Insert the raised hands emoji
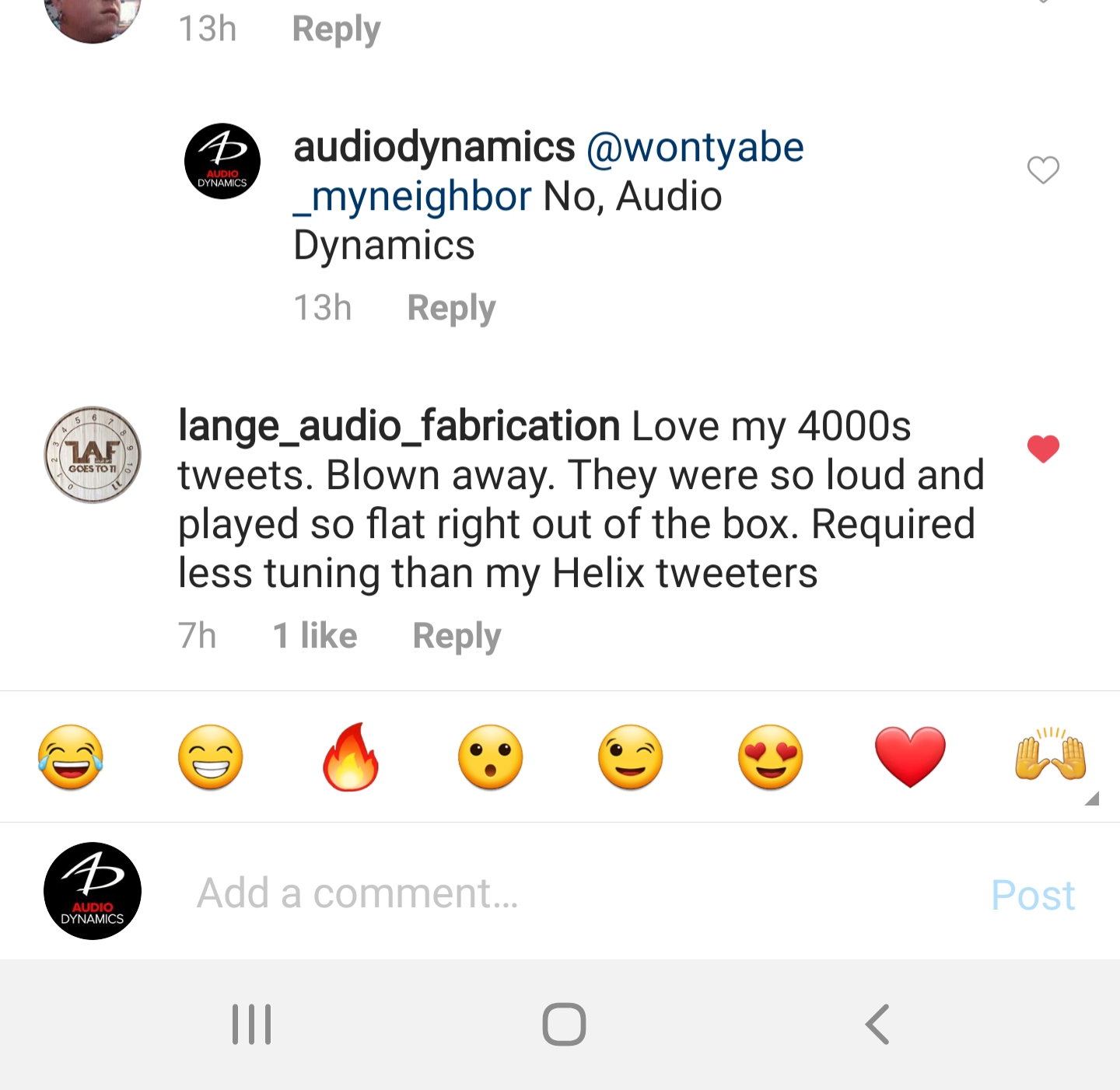Image resolution: width=1120 pixels, height=1090 pixels. (1051, 754)
